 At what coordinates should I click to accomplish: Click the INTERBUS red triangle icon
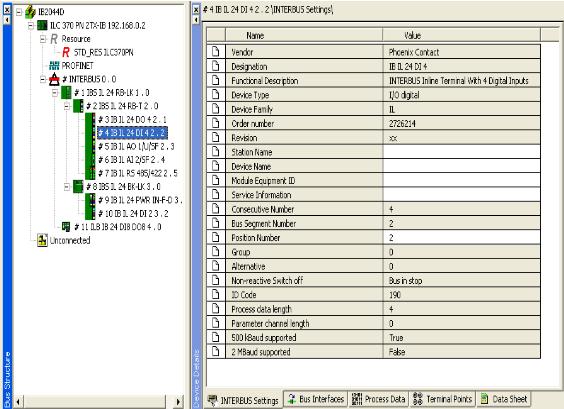tap(54, 79)
